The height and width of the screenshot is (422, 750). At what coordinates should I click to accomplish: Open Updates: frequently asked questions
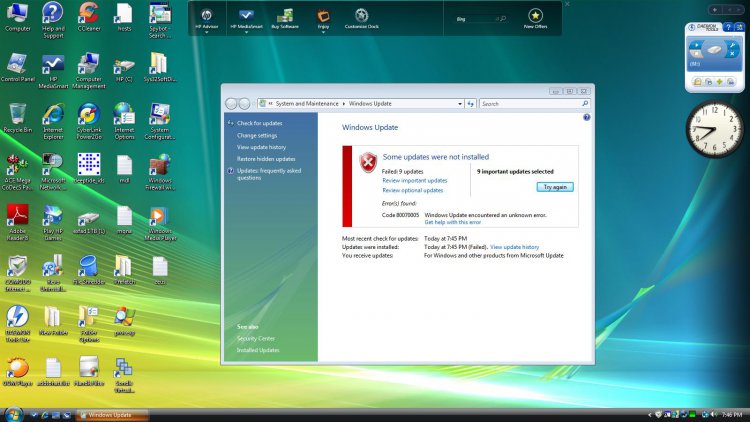point(269,174)
